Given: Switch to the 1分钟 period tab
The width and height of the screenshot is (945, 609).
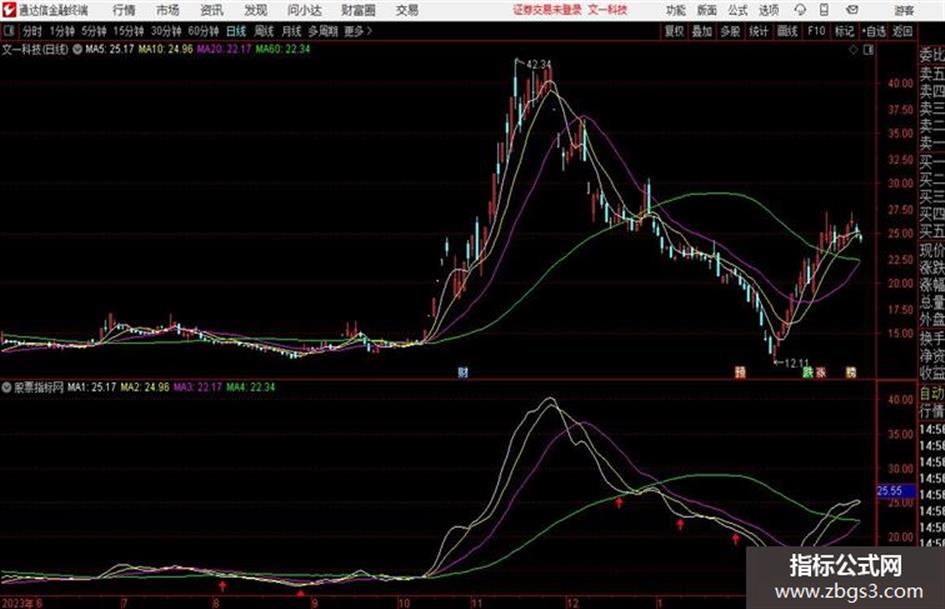Looking at the screenshot, I should click(x=62, y=31).
